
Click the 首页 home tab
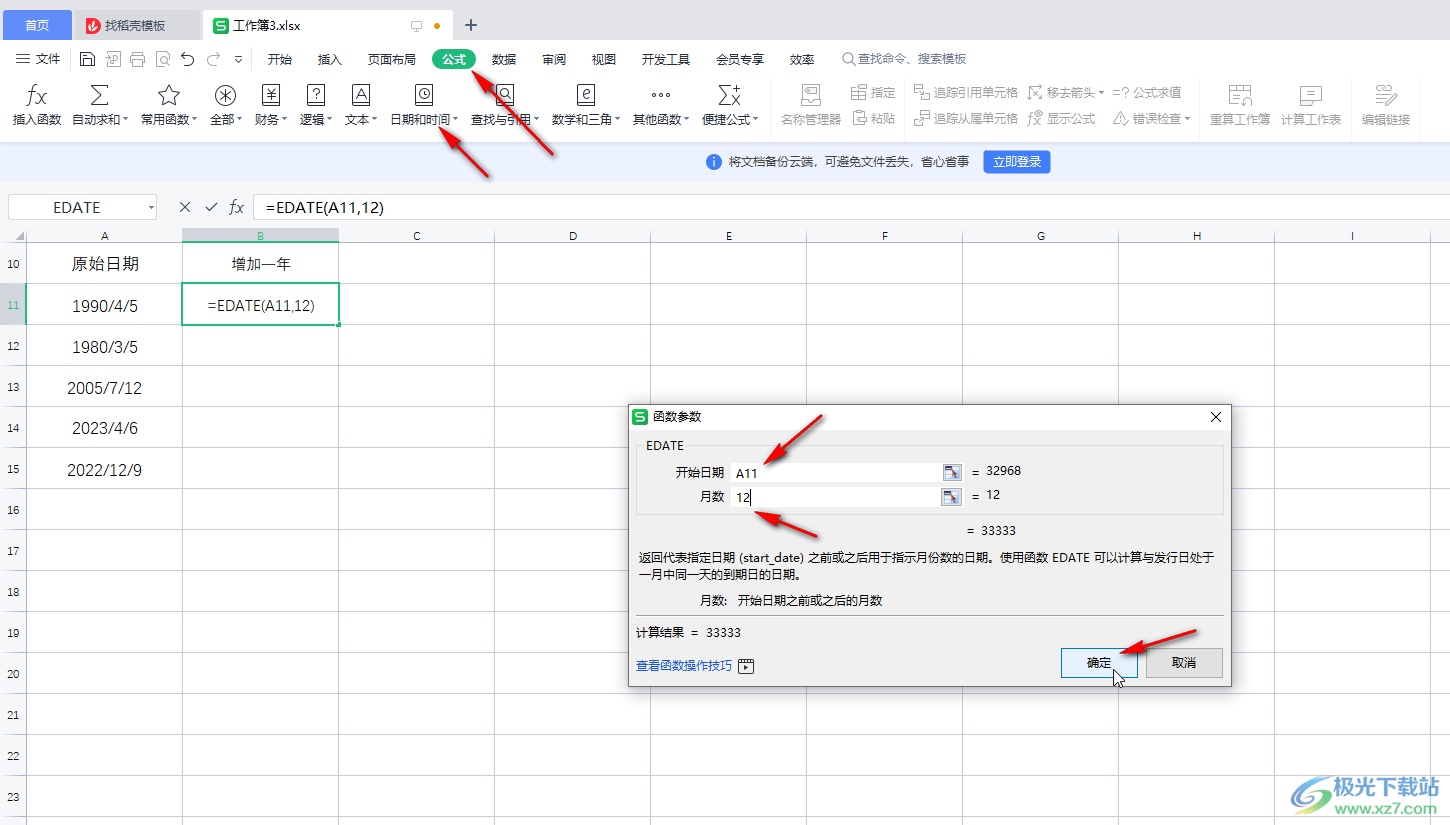[x=37, y=25]
